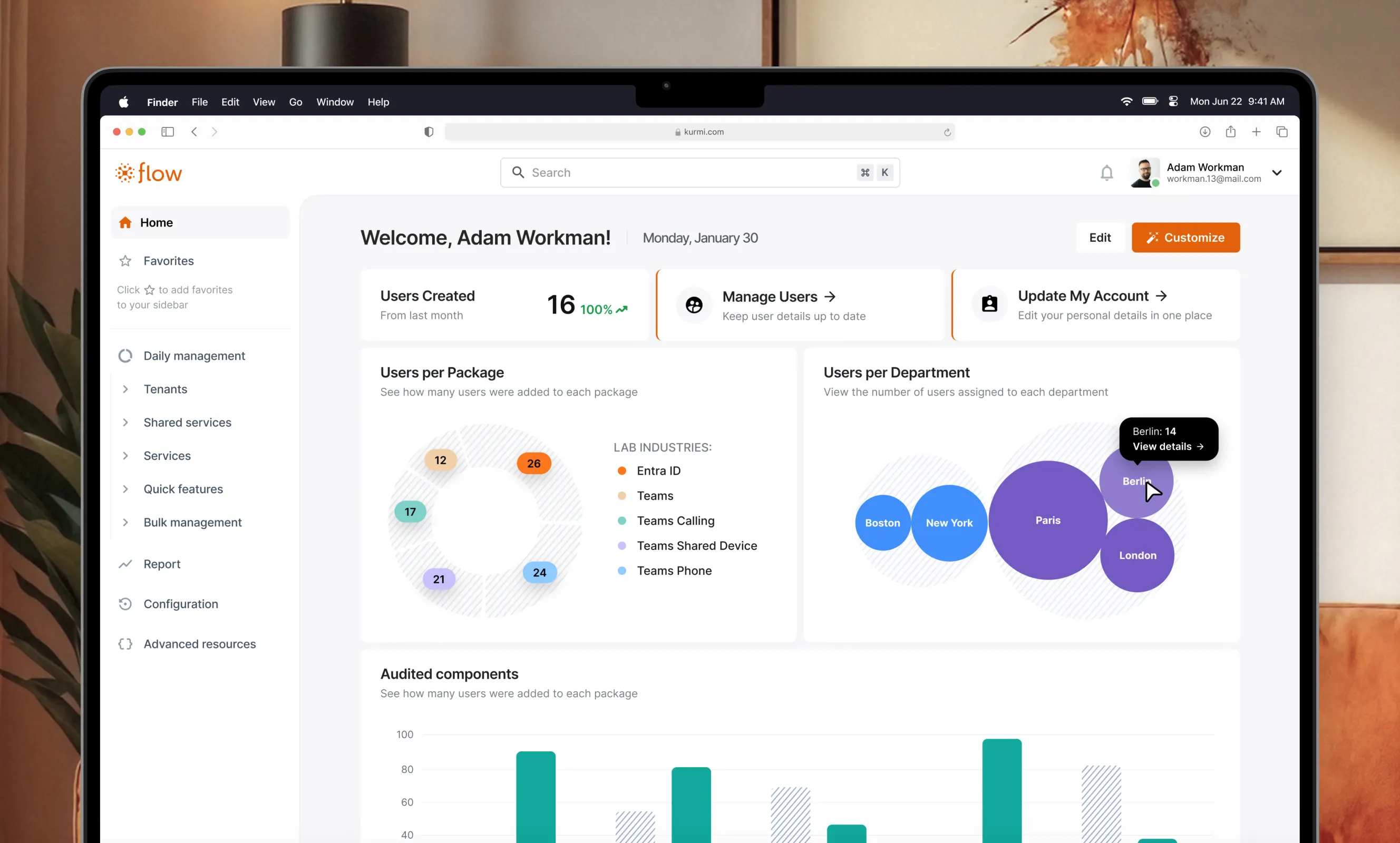This screenshot has width=1400, height=843.
Task: Click the Safari sidebar toggle icon
Action: coord(167,132)
